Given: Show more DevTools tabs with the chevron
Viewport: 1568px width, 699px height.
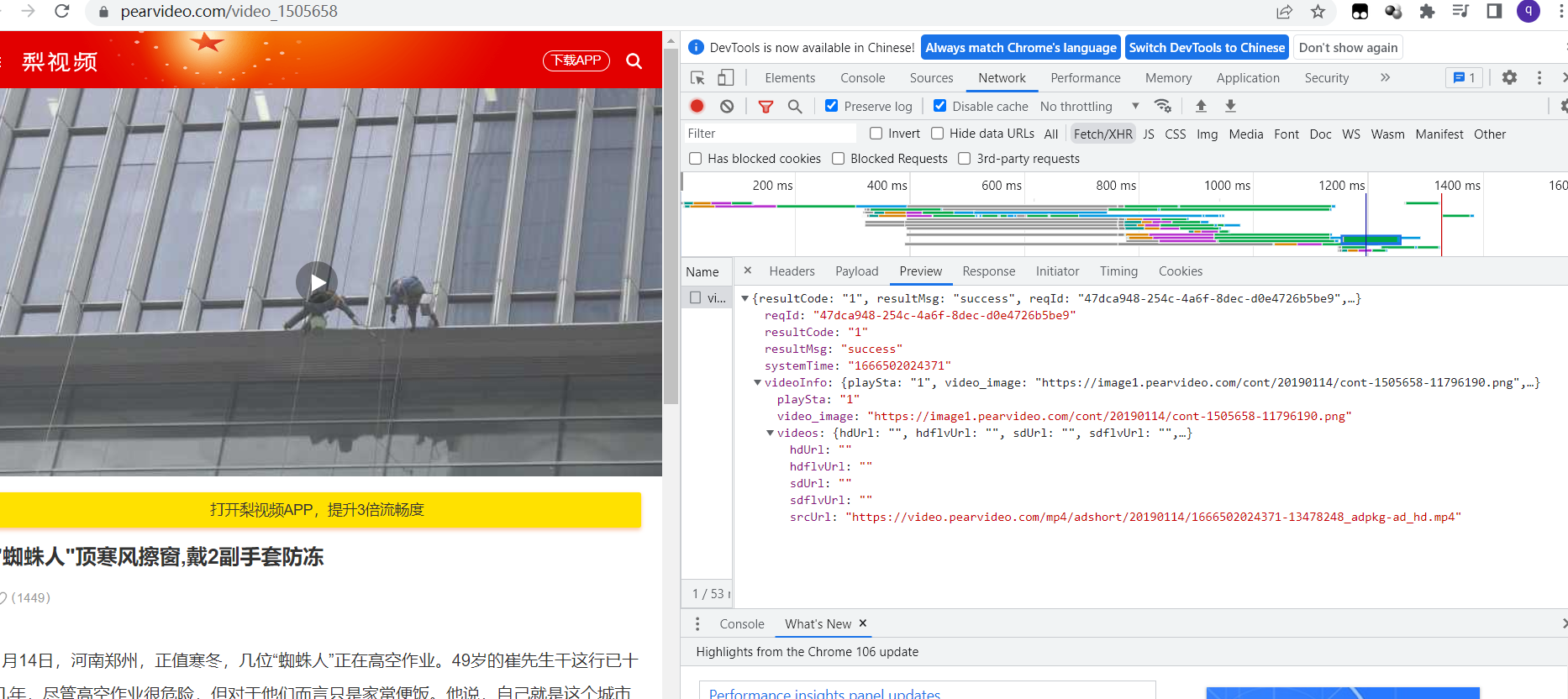Looking at the screenshot, I should (x=1385, y=77).
